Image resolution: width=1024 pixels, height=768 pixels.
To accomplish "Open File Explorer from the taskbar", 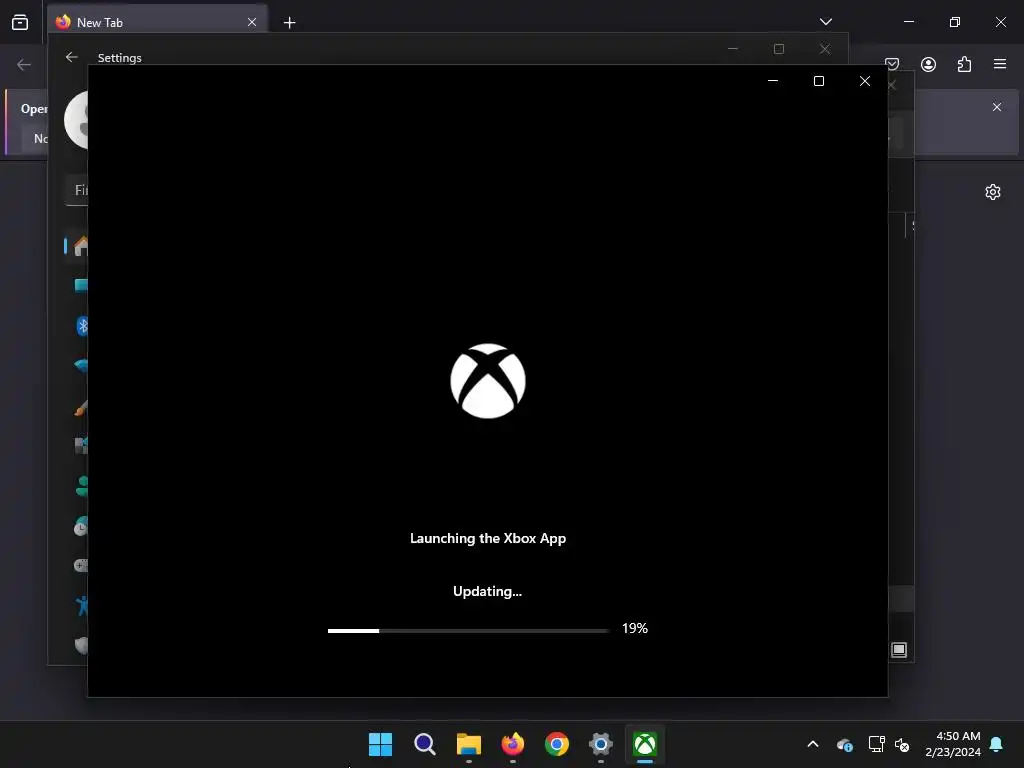I will pyautogui.click(x=468, y=744).
